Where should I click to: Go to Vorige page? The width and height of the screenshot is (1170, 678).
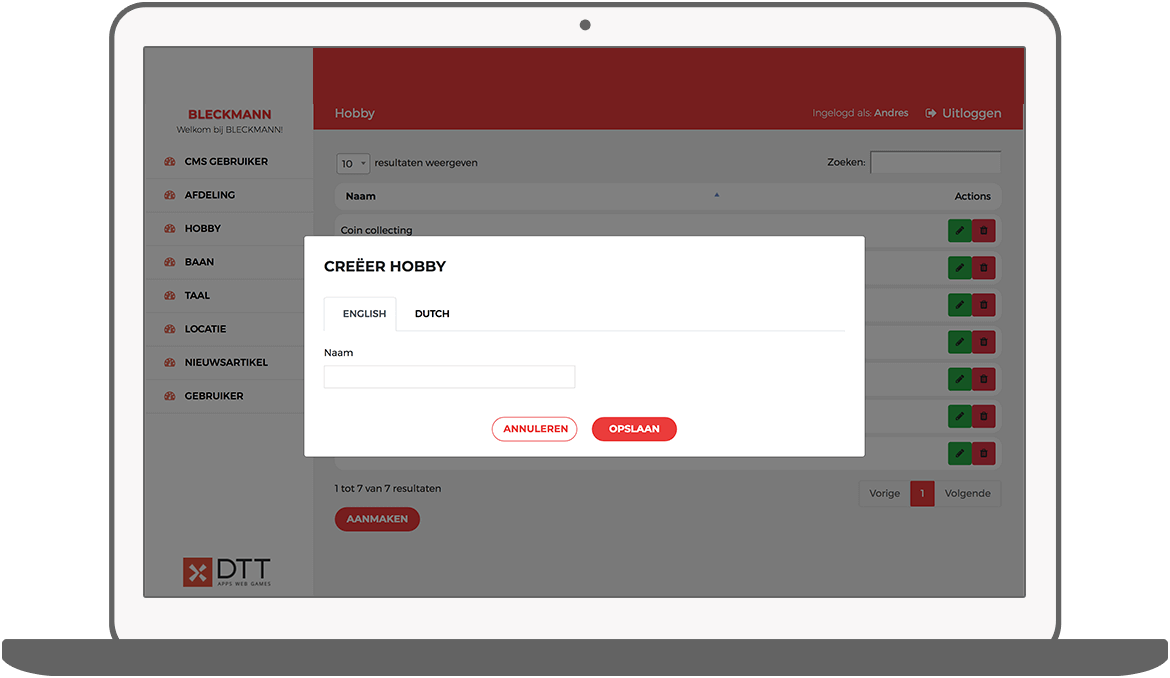885,493
